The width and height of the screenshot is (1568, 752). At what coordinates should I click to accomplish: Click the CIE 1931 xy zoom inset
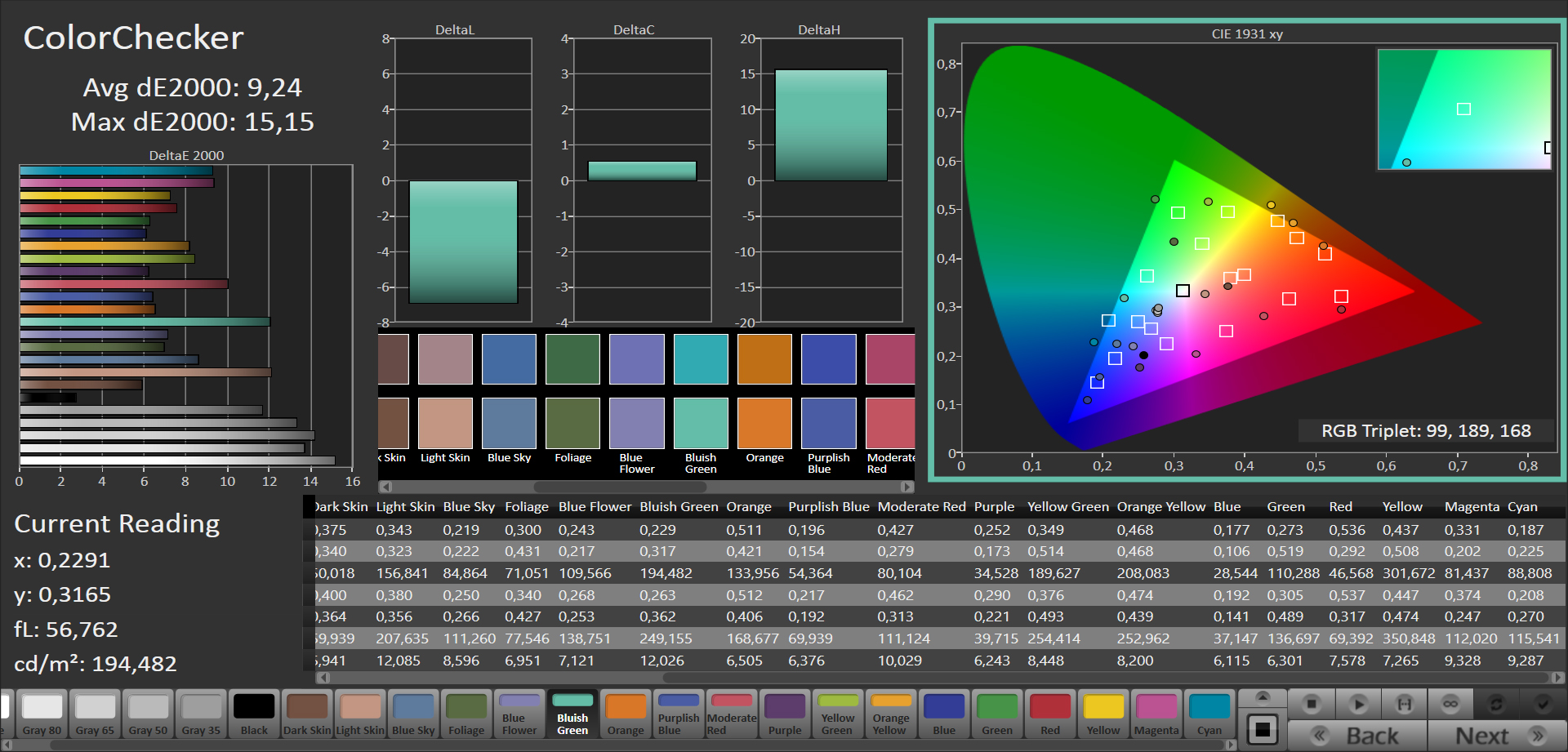pos(1464,109)
